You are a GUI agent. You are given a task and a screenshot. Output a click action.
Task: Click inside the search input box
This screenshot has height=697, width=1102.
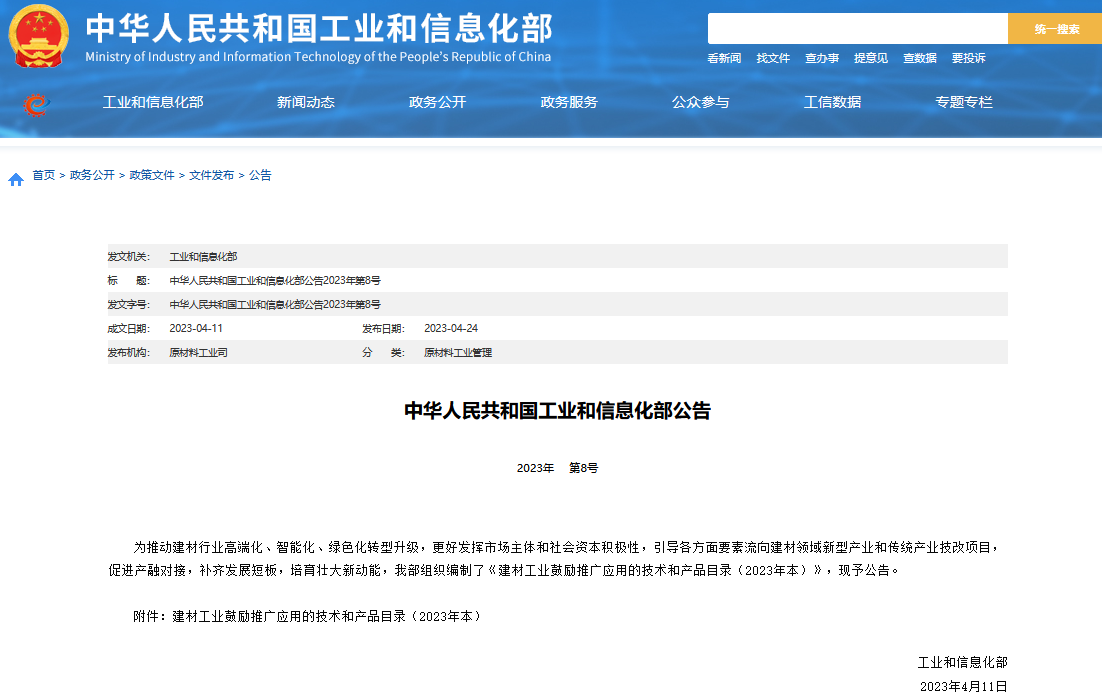pyautogui.click(x=857, y=27)
